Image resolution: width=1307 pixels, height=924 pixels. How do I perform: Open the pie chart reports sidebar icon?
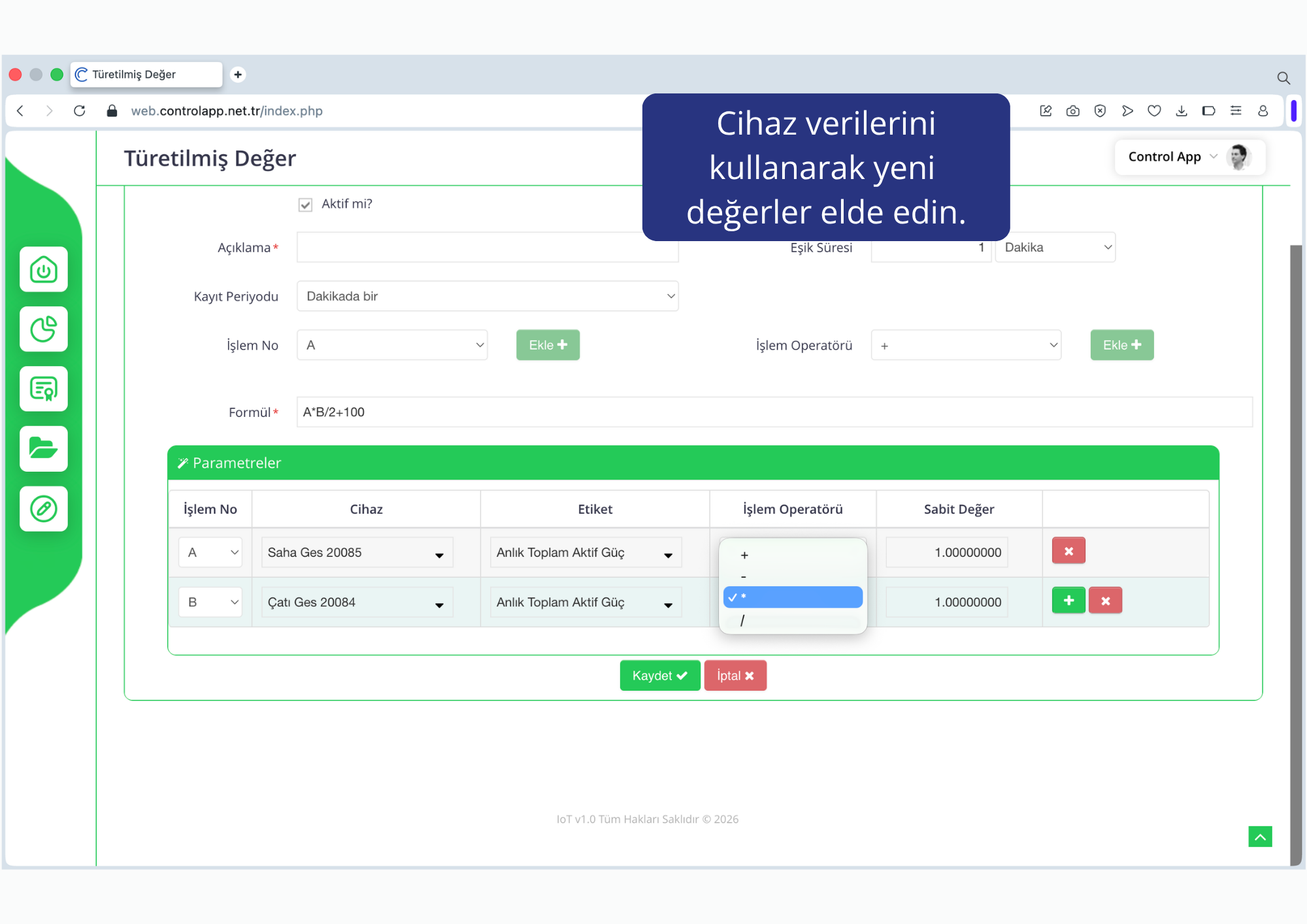43,329
